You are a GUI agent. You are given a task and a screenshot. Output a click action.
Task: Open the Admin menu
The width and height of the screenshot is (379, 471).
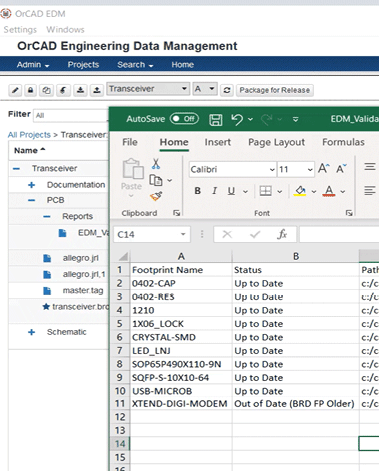(33, 65)
